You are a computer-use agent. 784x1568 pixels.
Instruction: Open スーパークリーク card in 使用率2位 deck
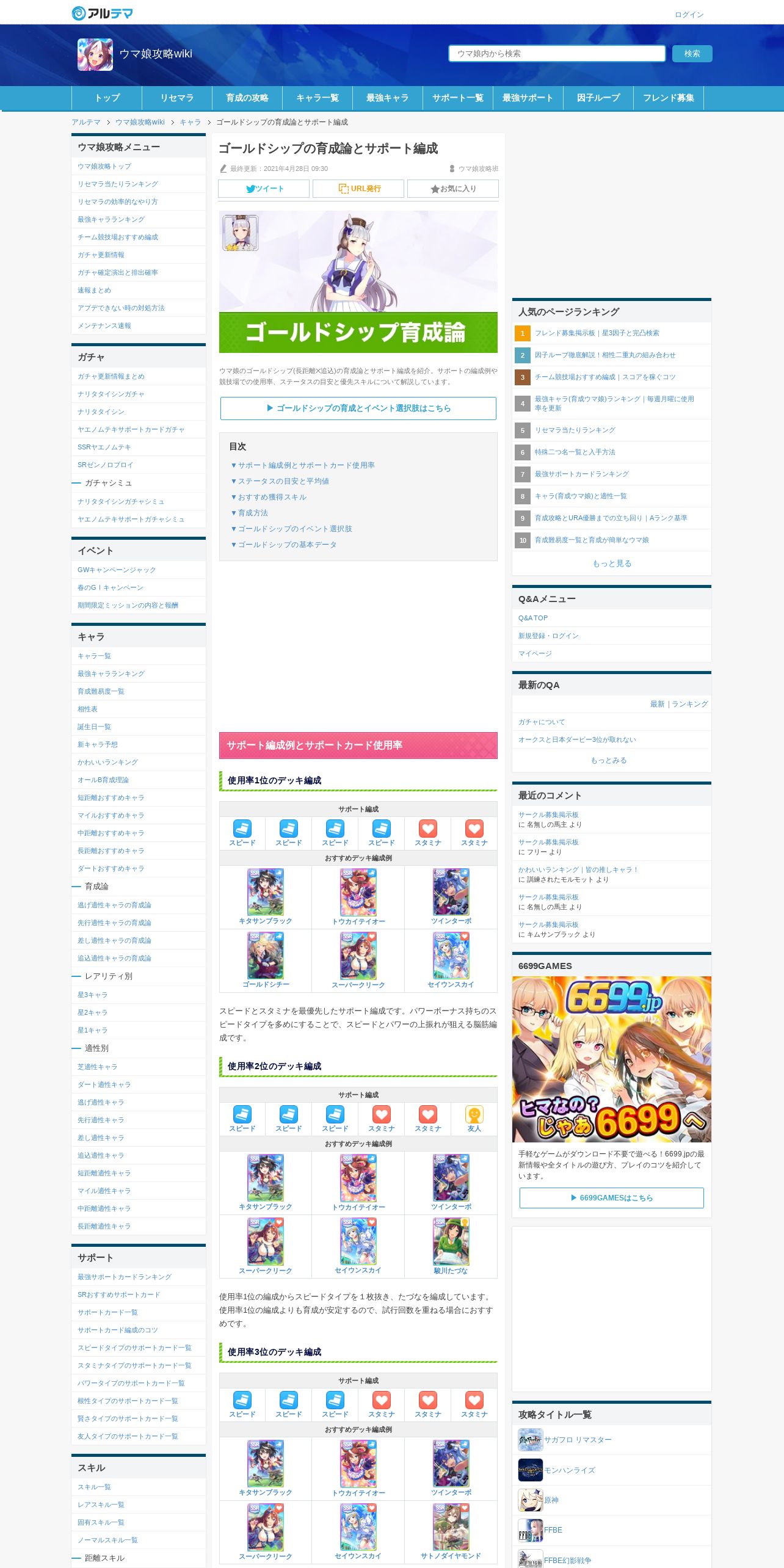(266, 1241)
